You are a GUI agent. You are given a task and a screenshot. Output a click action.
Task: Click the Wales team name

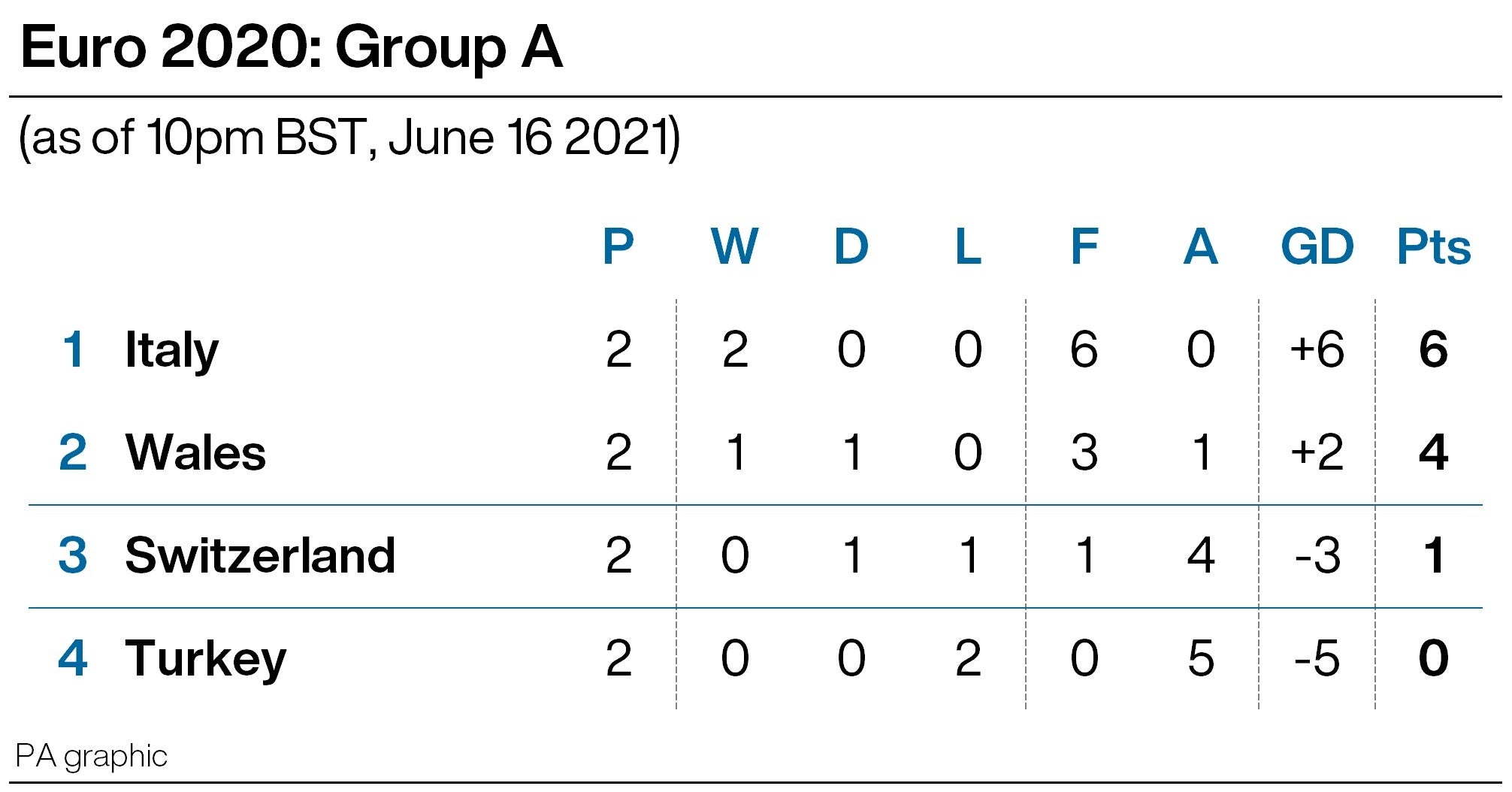coord(195,453)
